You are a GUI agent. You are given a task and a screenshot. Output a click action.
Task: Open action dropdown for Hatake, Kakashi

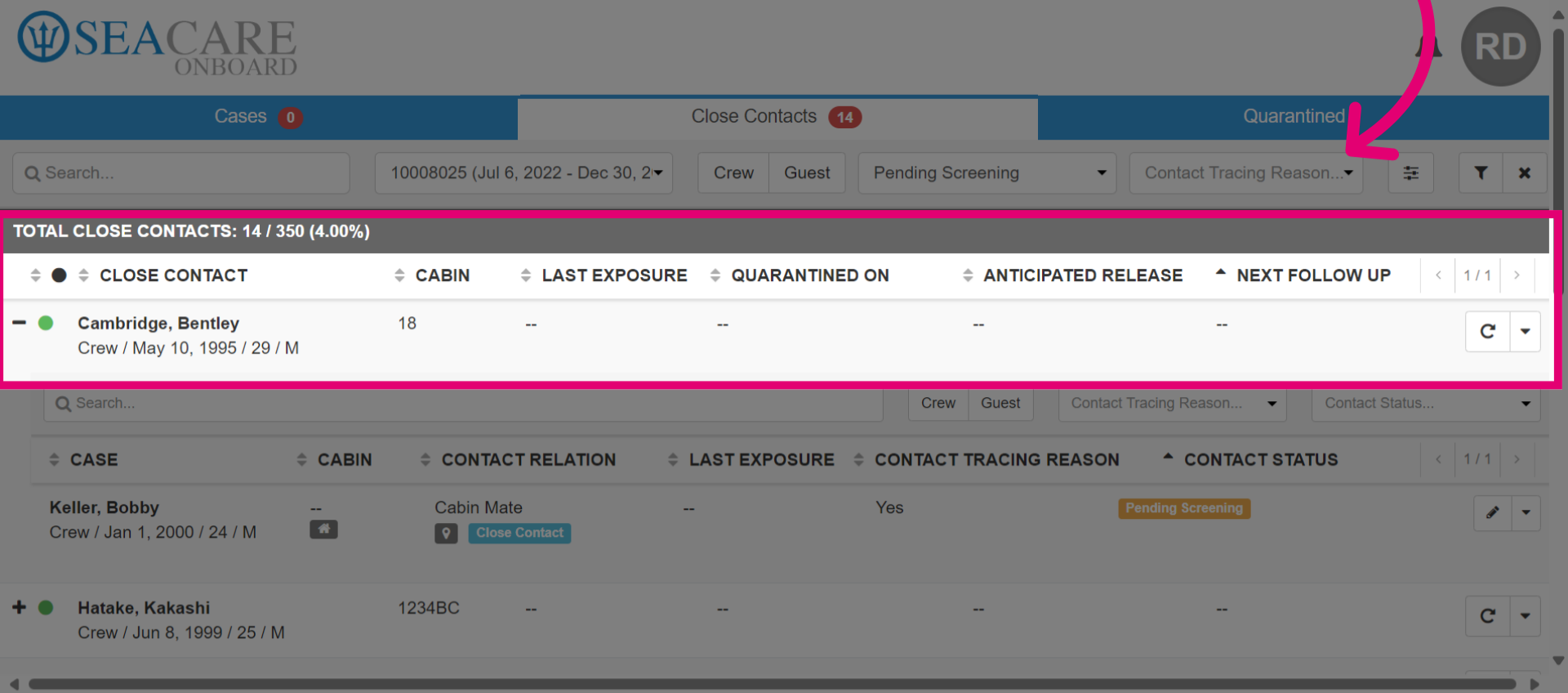coord(1525,616)
